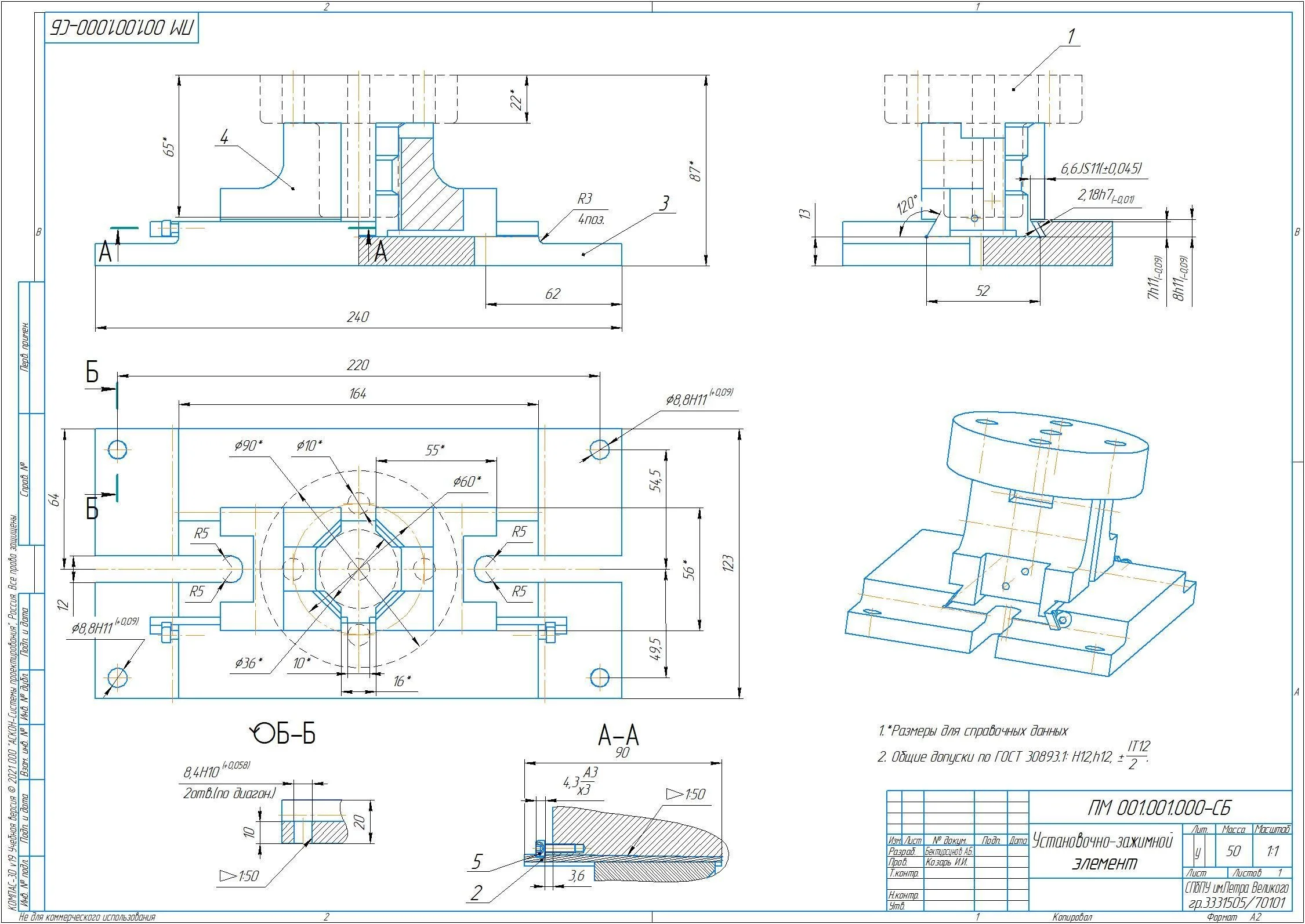Select the note "2отв.(по диагон.)"
The height and width of the screenshot is (924, 1305).
[x=229, y=793]
